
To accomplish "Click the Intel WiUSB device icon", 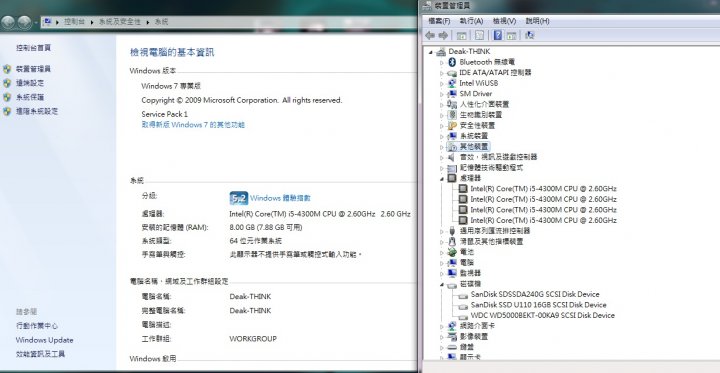I will [x=452, y=83].
